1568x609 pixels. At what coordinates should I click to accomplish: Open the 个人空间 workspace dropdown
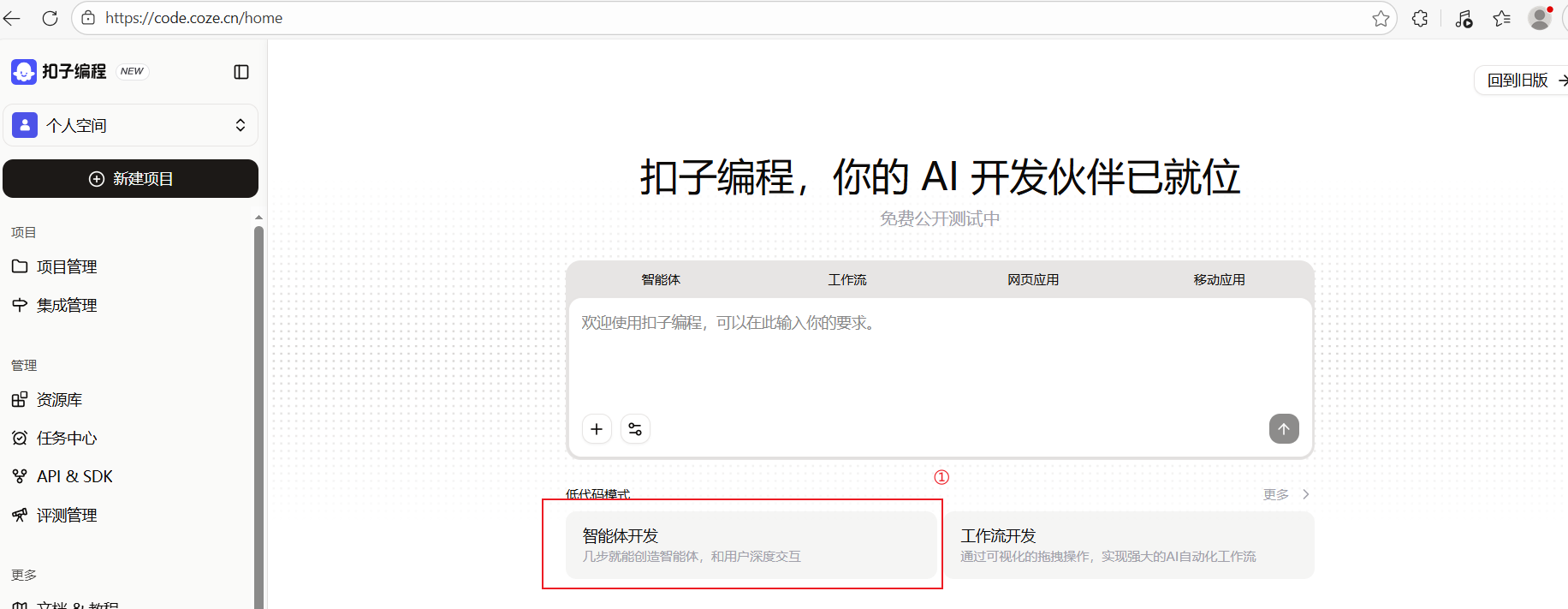[131, 125]
